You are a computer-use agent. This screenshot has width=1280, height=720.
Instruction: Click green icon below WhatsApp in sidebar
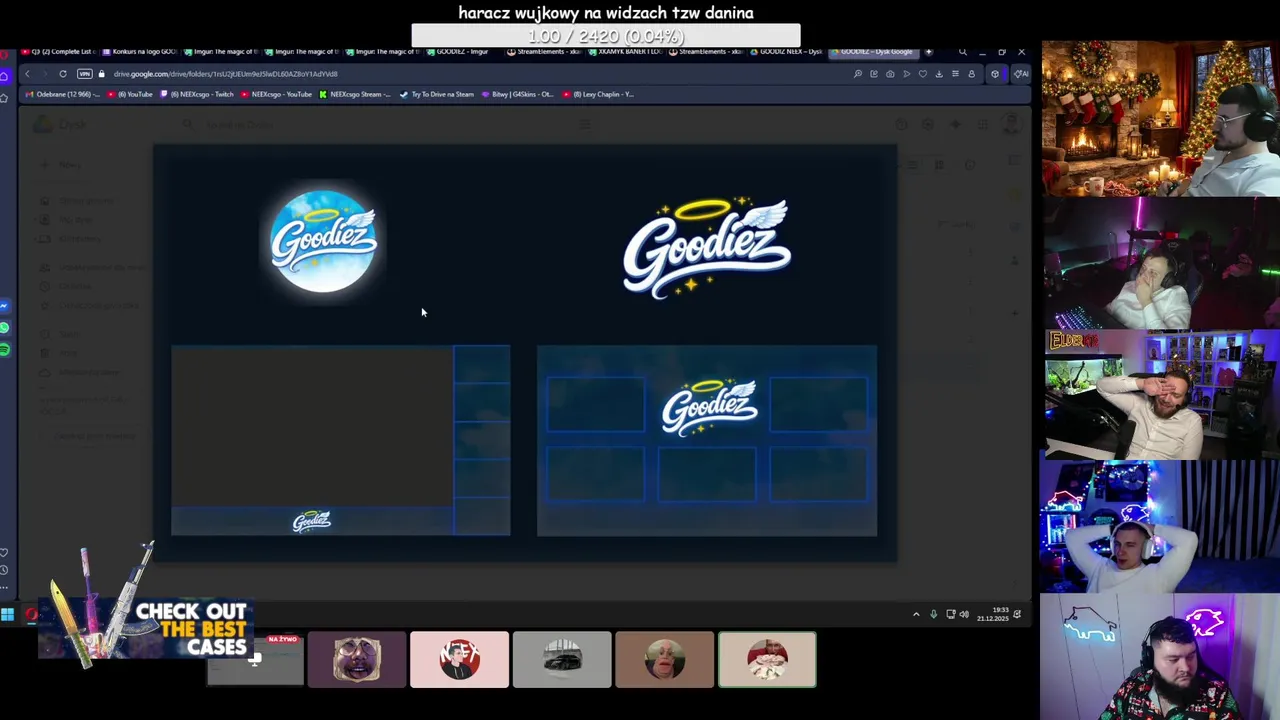[x=5, y=349]
